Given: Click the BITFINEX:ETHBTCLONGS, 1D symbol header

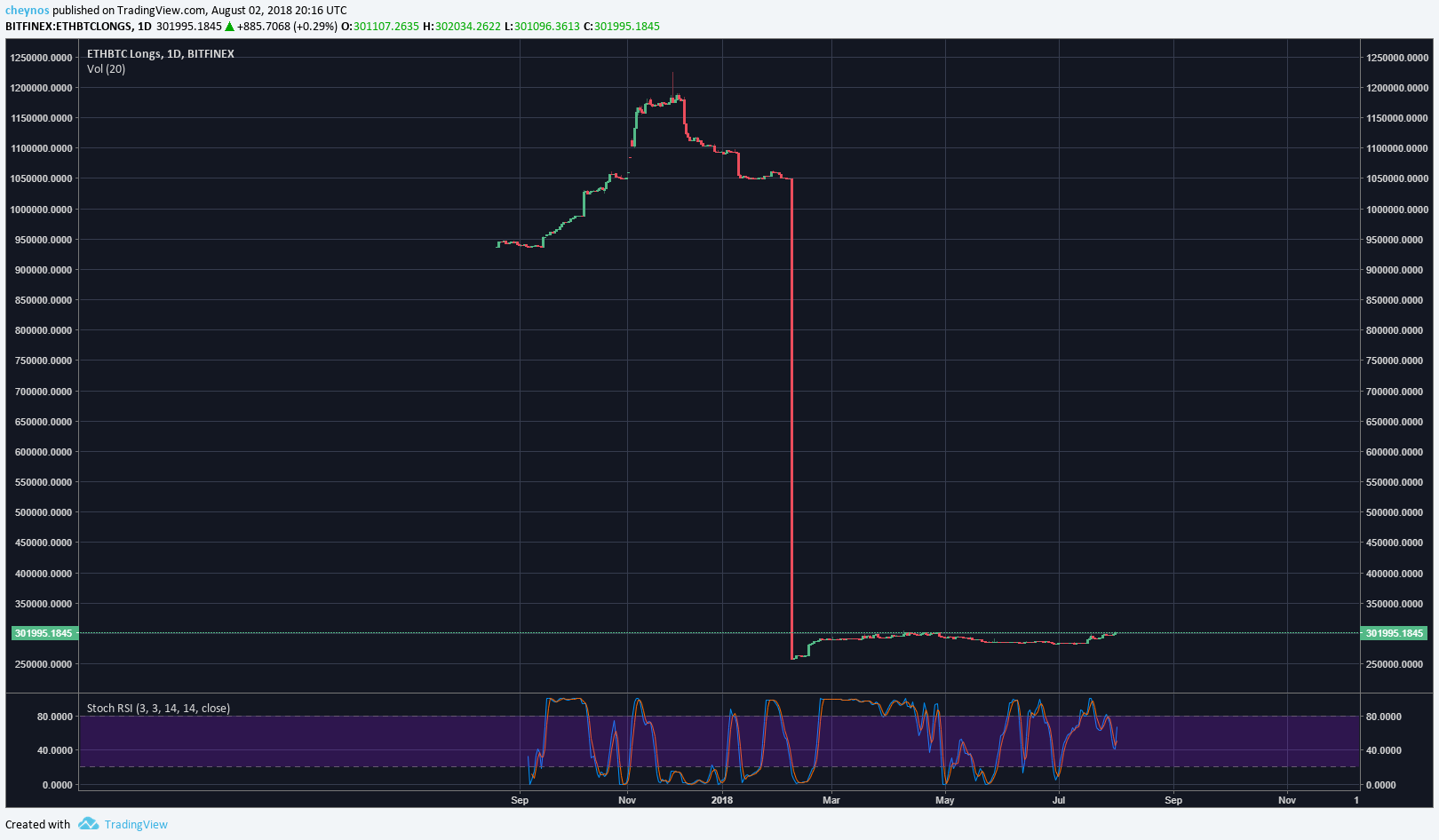Looking at the screenshot, I should tap(78, 26).
